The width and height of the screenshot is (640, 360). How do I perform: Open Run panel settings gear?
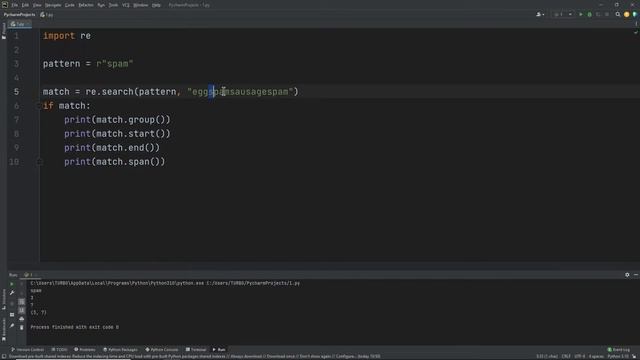(627, 275)
